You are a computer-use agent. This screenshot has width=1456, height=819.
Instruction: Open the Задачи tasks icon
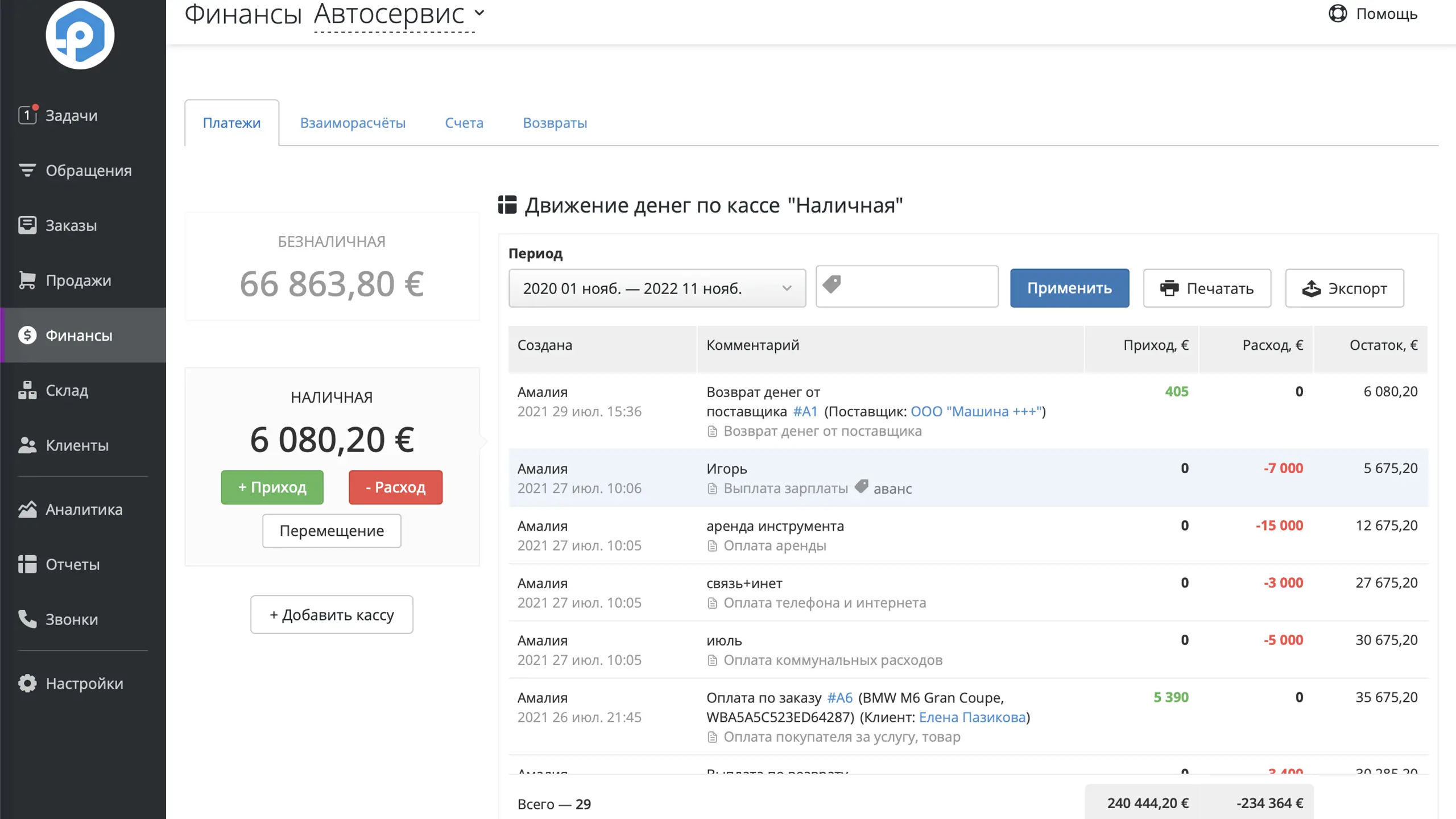pos(27,115)
